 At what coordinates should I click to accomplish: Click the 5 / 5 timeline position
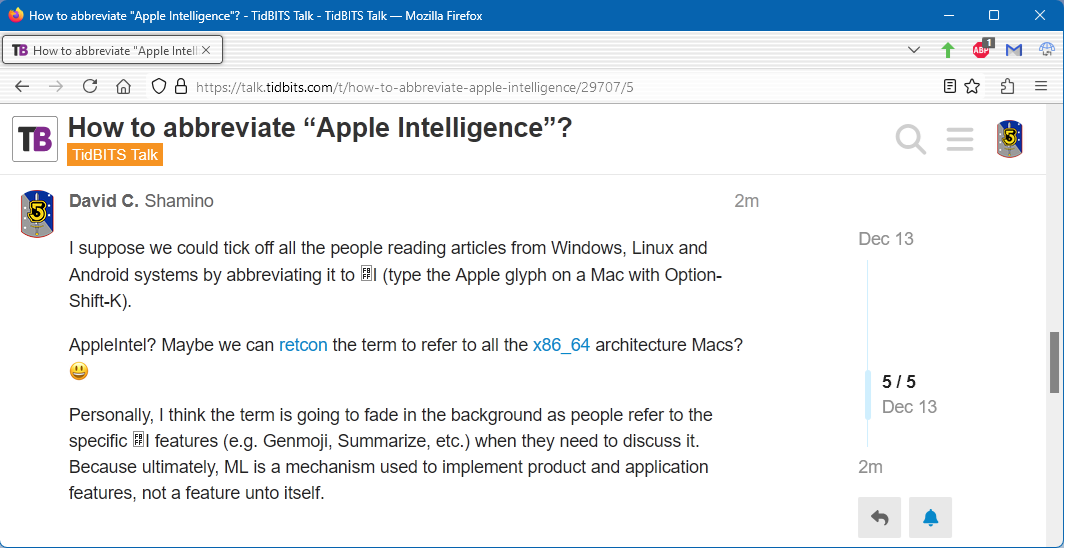899,382
